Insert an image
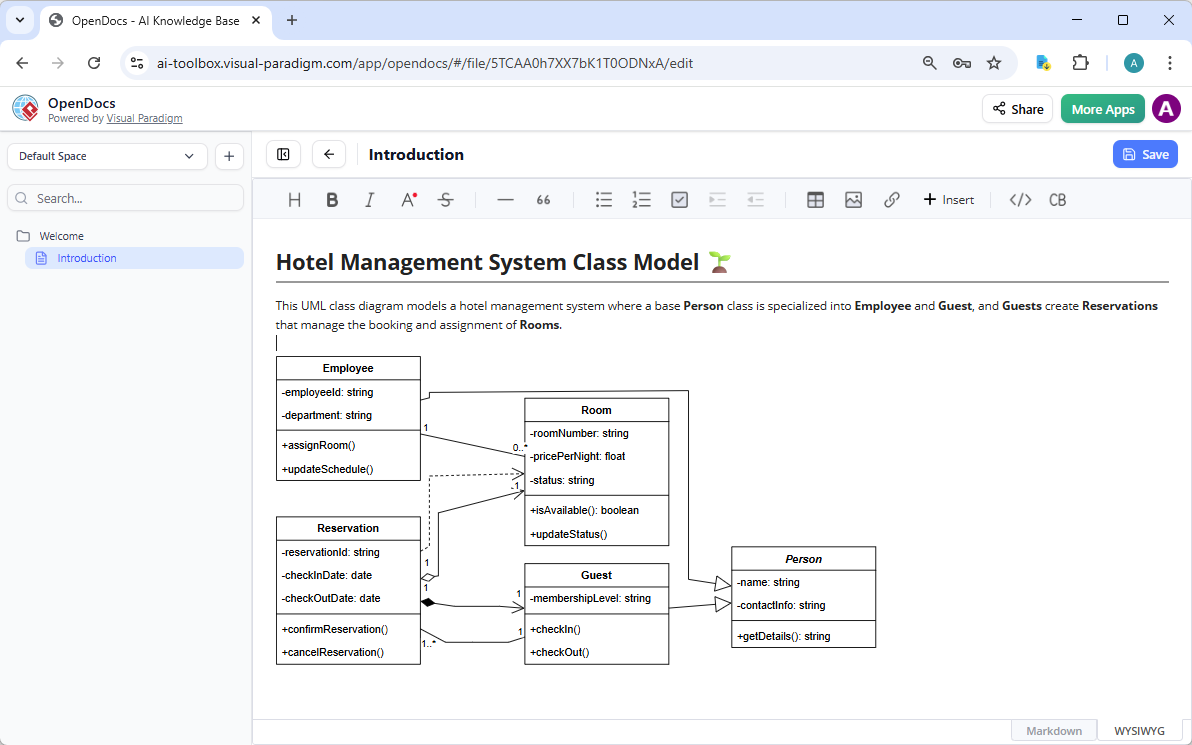1192x745 pixels. tap(853, 199)
